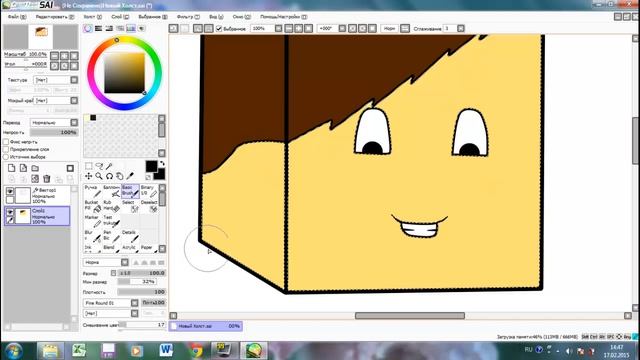Screen dimensions: 640x360
Task: Select the Hand pan tool
Action: click(119, 176)
